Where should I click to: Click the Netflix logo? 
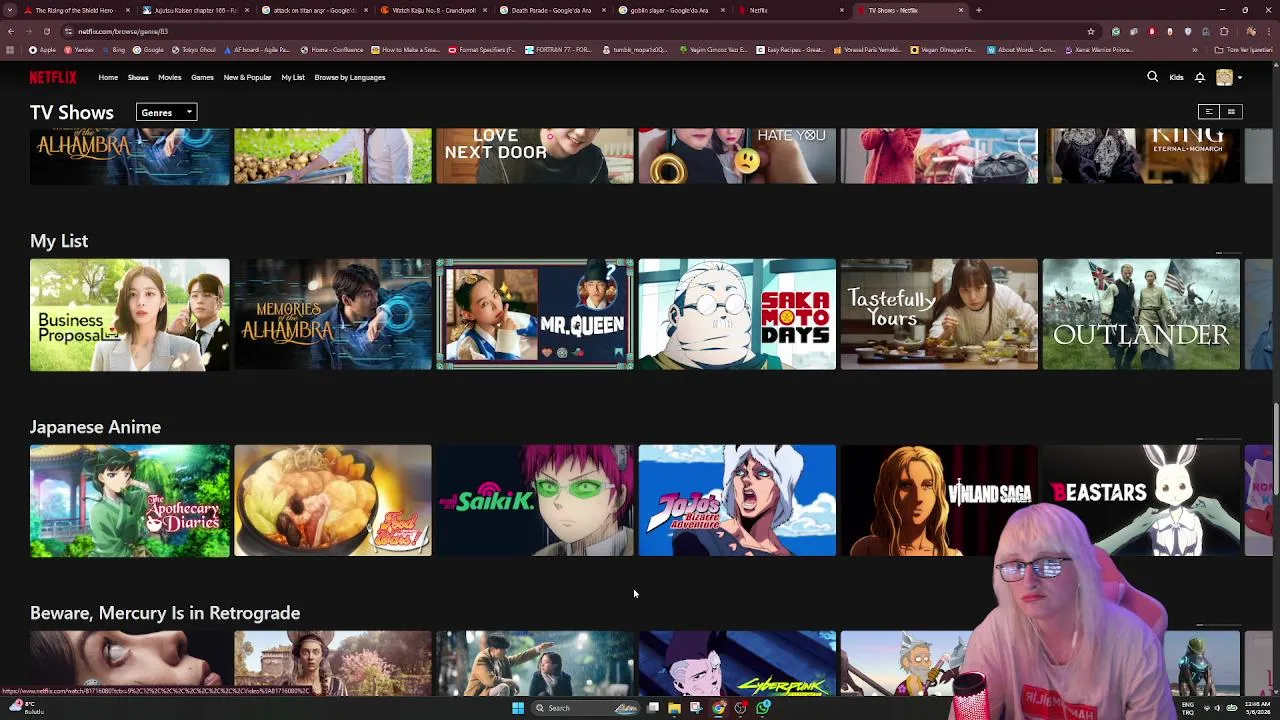53,77
